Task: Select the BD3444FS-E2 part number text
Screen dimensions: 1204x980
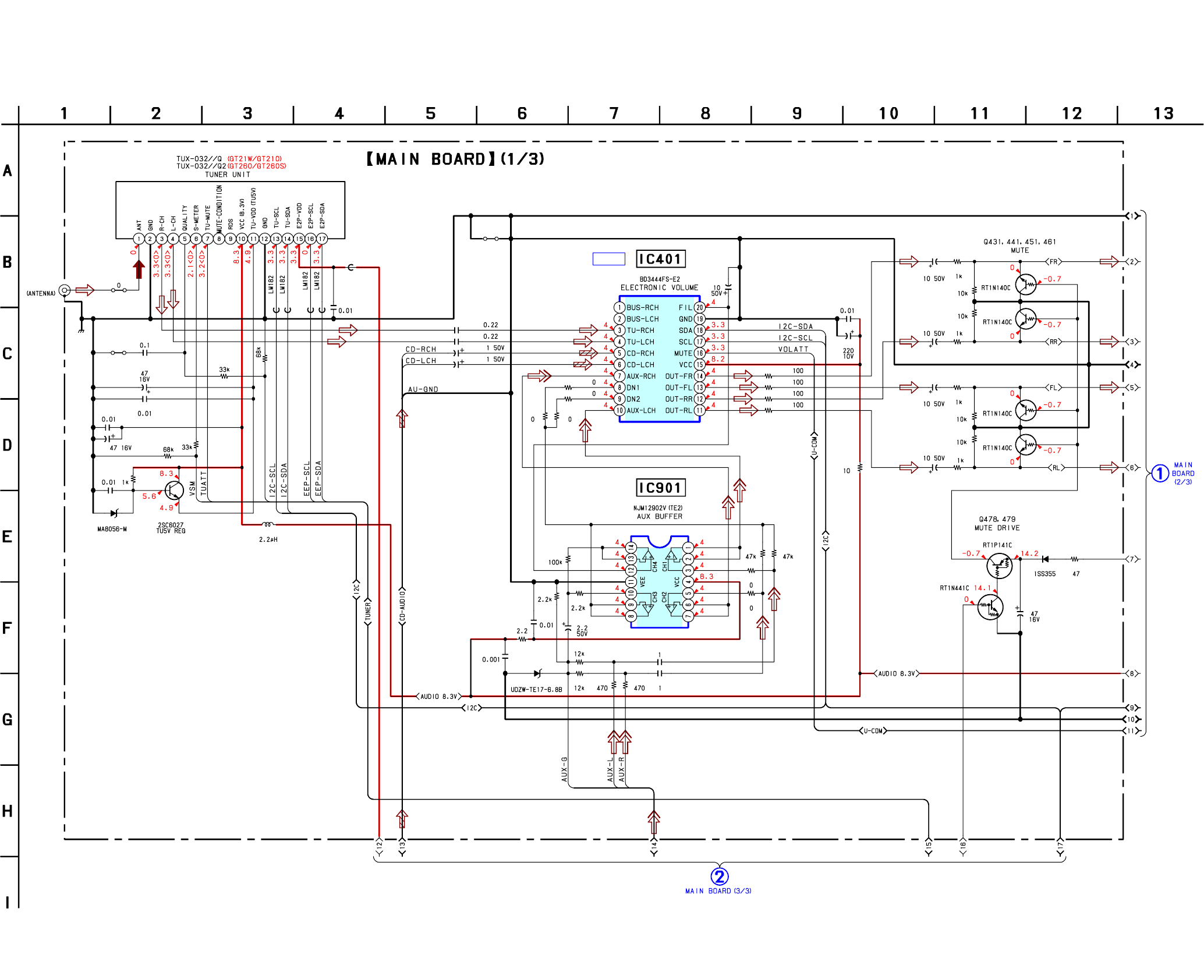Action: point(660,279)
